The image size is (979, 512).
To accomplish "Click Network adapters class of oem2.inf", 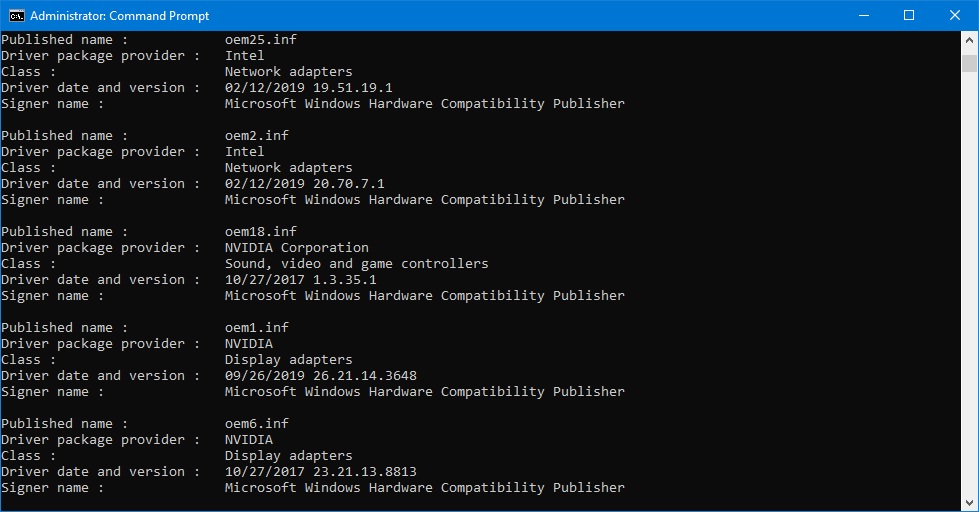I will click(x=288, y=168).
